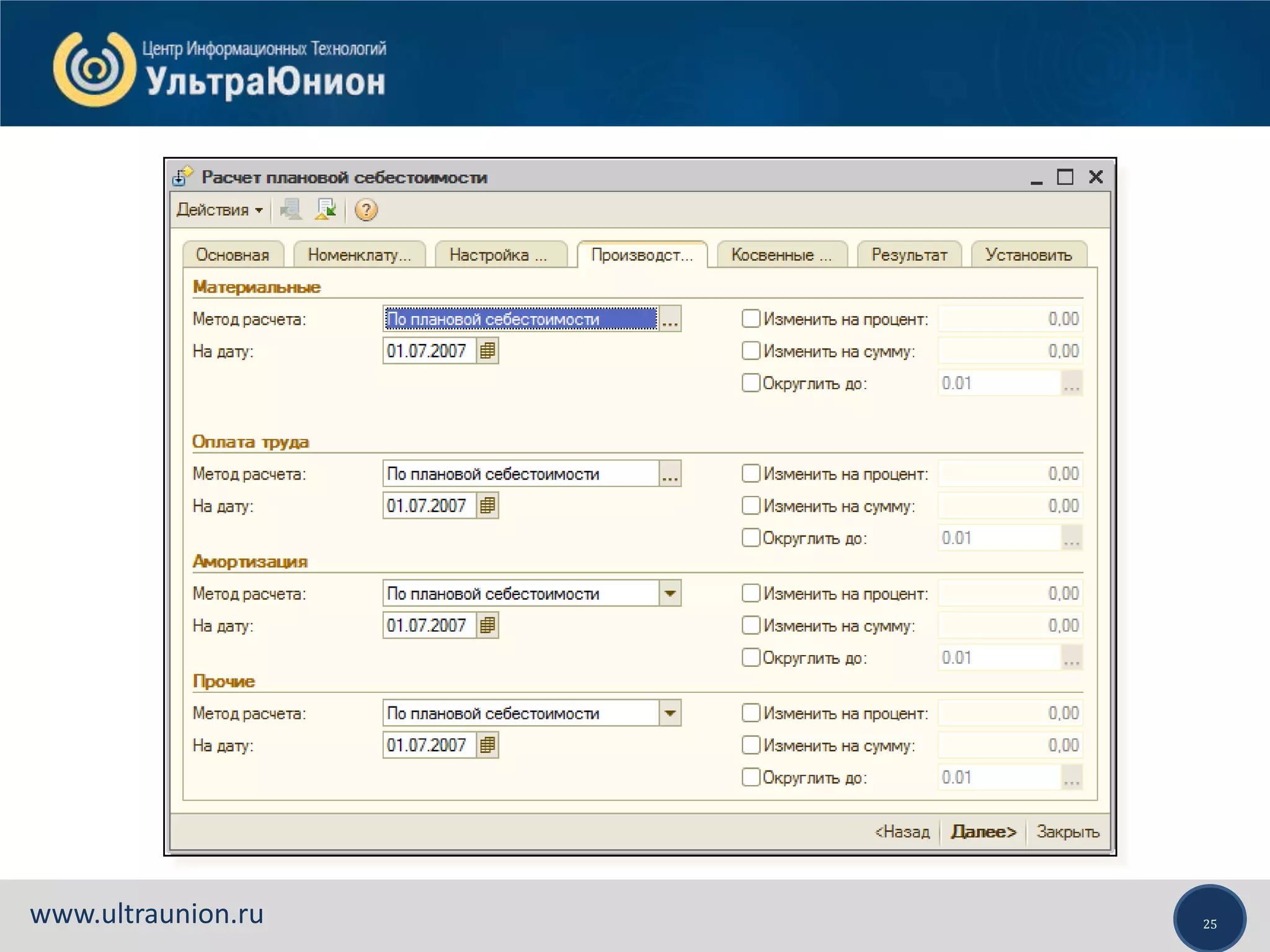Close the Расчет плановой себестоимости window
Viewport: 1270px width, 952px height.
pyautogui.click(x=1096, y=177)
